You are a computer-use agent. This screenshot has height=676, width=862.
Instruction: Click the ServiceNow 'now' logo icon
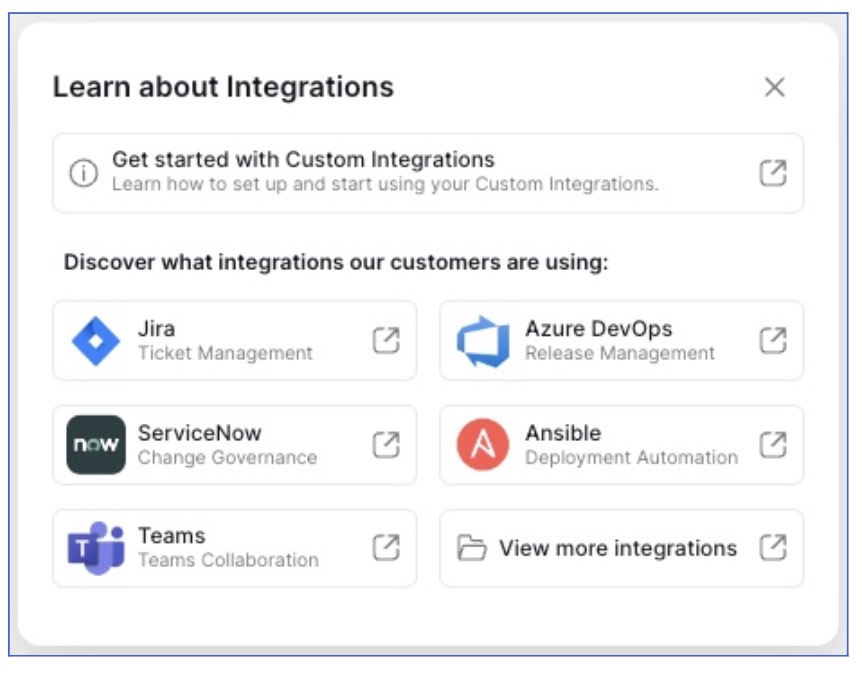96,445
